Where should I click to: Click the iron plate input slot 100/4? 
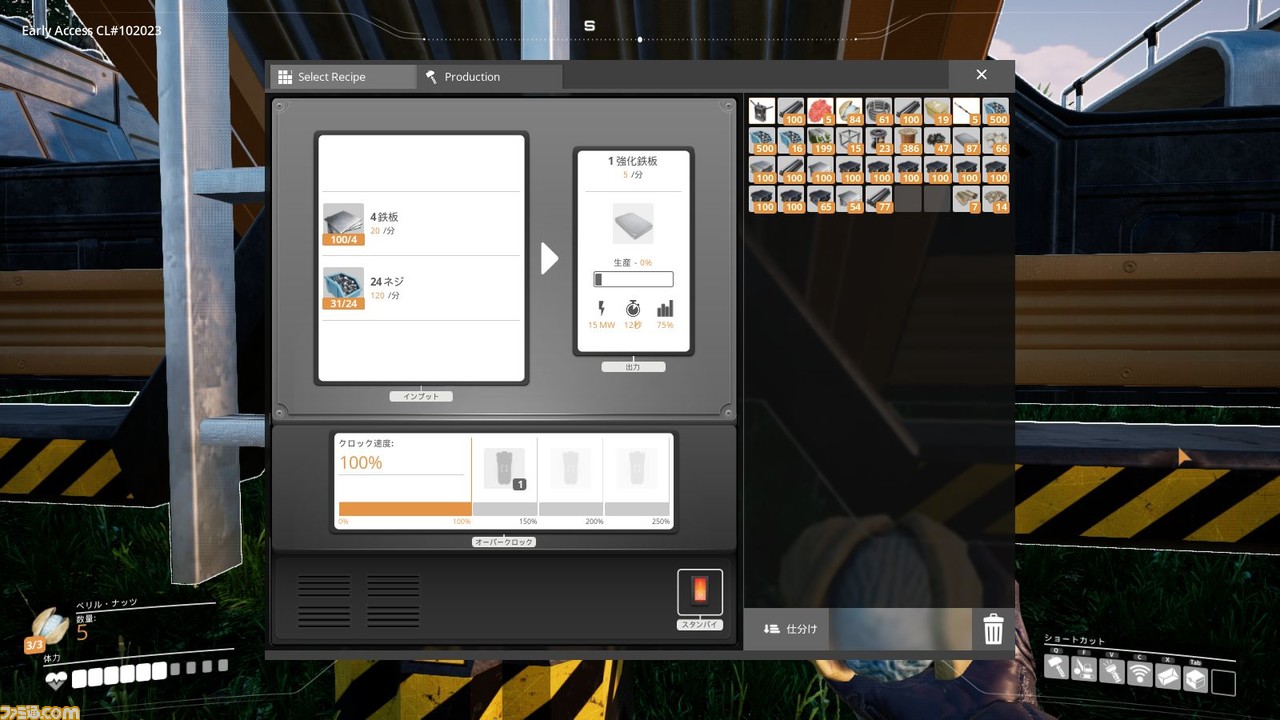click(x=343, y=224)
